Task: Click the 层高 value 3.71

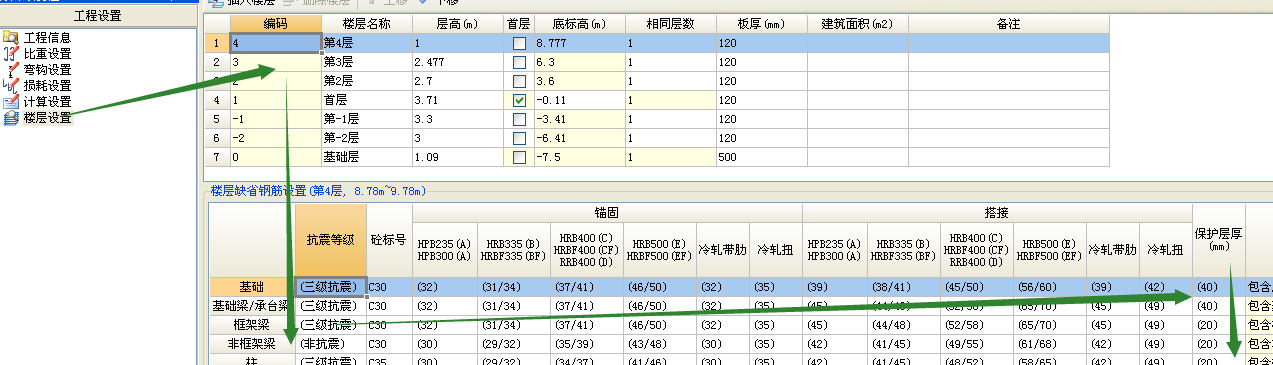Action: point(457,100)
